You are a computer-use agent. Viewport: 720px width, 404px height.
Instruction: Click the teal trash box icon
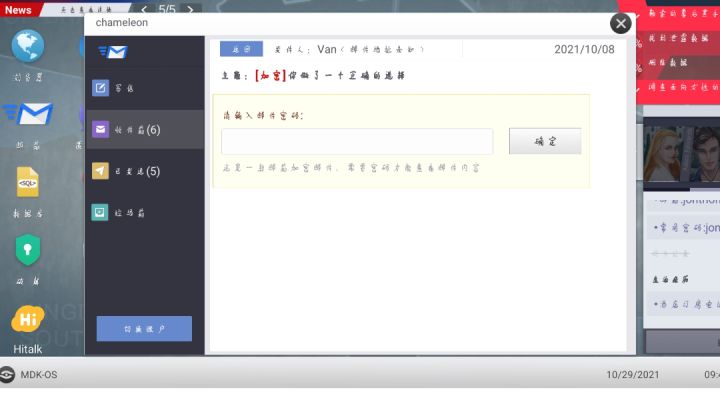100,213
